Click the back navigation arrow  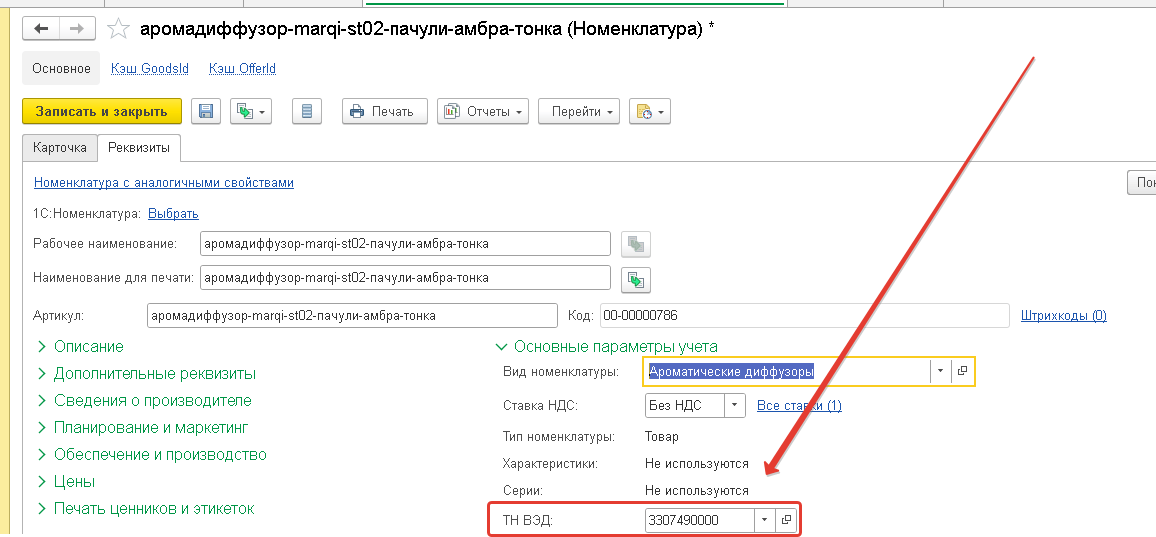[41, 29]
